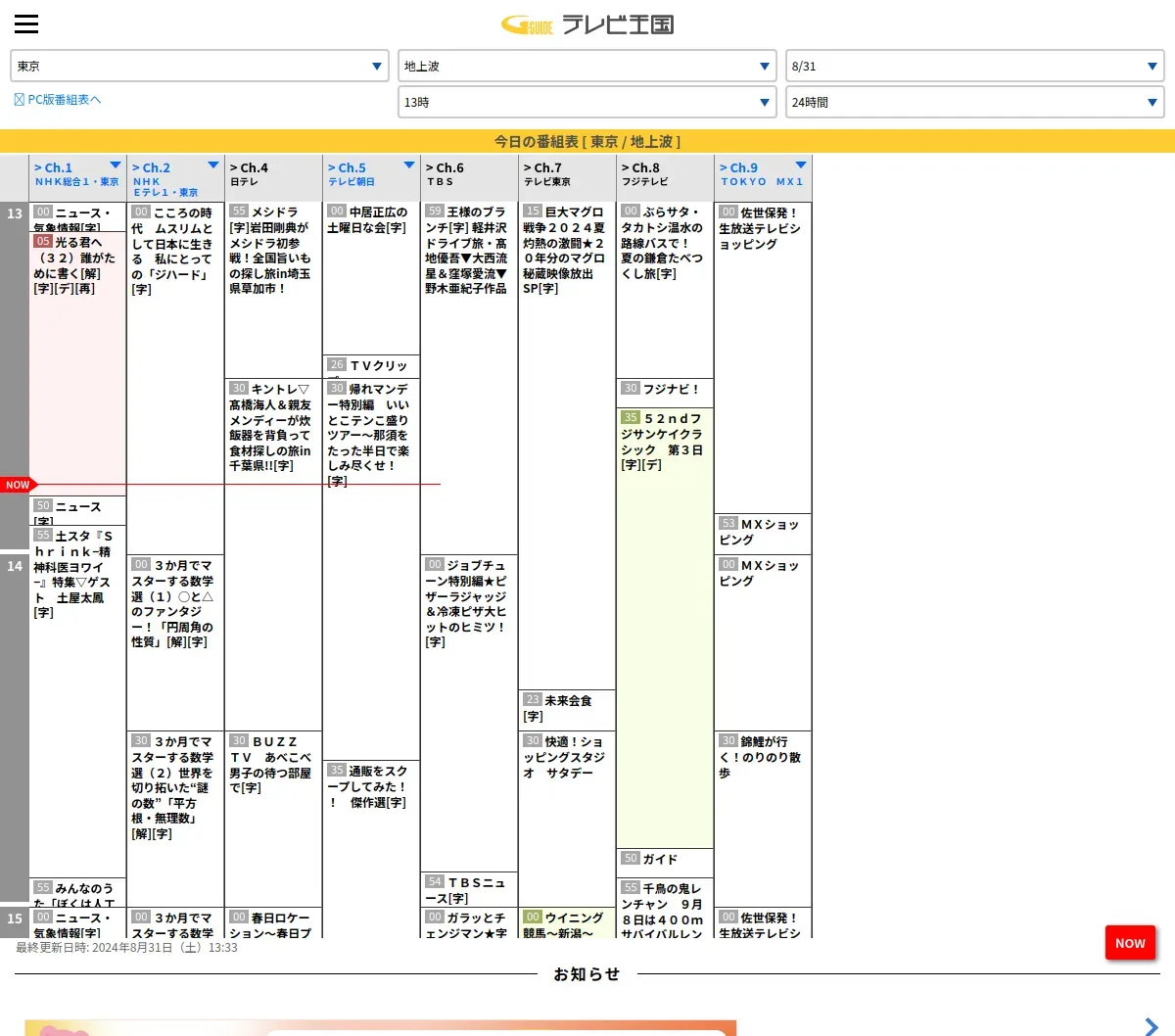Viewport: 1175px width, 1036px height.
Task: Open フジナビ！ 13:30 program
Action: [665, 393]
